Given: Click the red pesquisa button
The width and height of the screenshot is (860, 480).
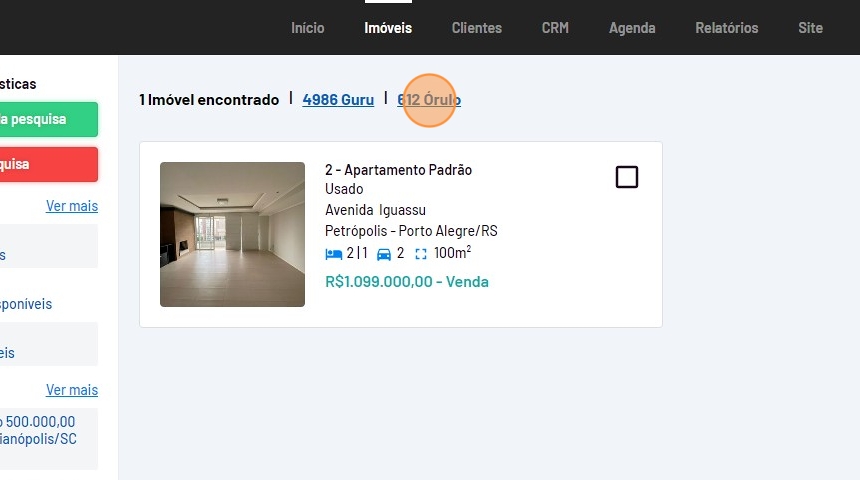Looking at the screenshot, I should pos(49,164).
